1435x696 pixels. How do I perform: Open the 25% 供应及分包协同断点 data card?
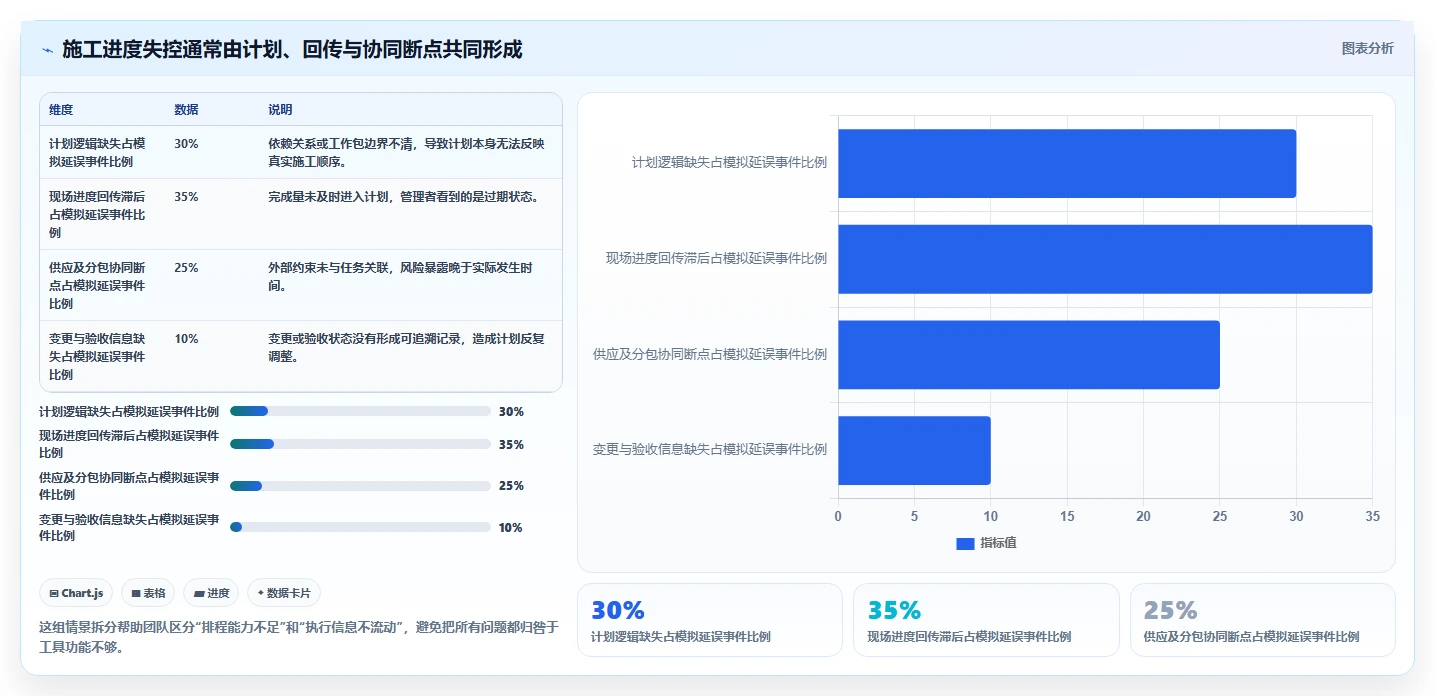click(1262, 620)
